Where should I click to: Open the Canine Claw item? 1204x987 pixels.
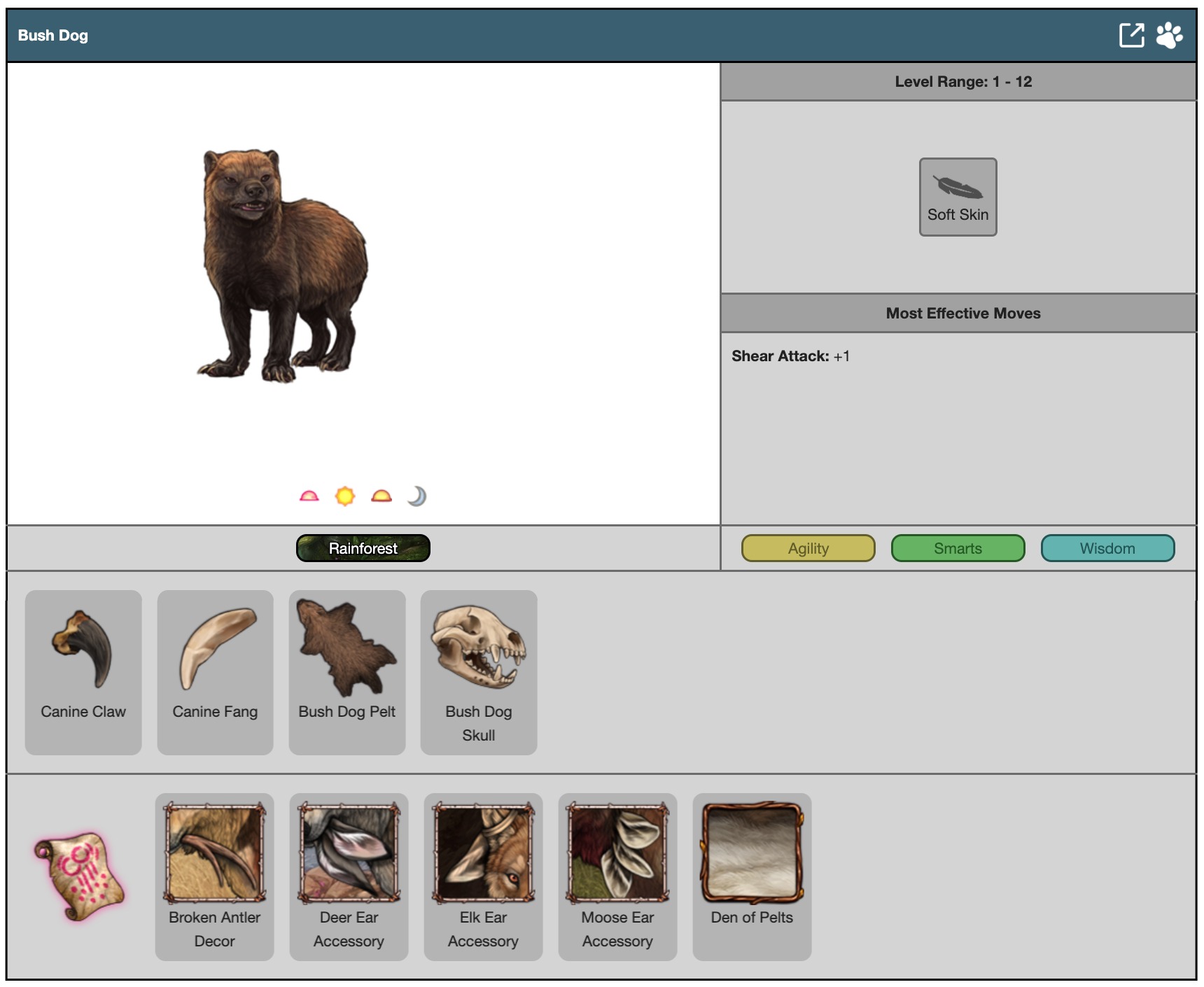[x=83, y=671]
